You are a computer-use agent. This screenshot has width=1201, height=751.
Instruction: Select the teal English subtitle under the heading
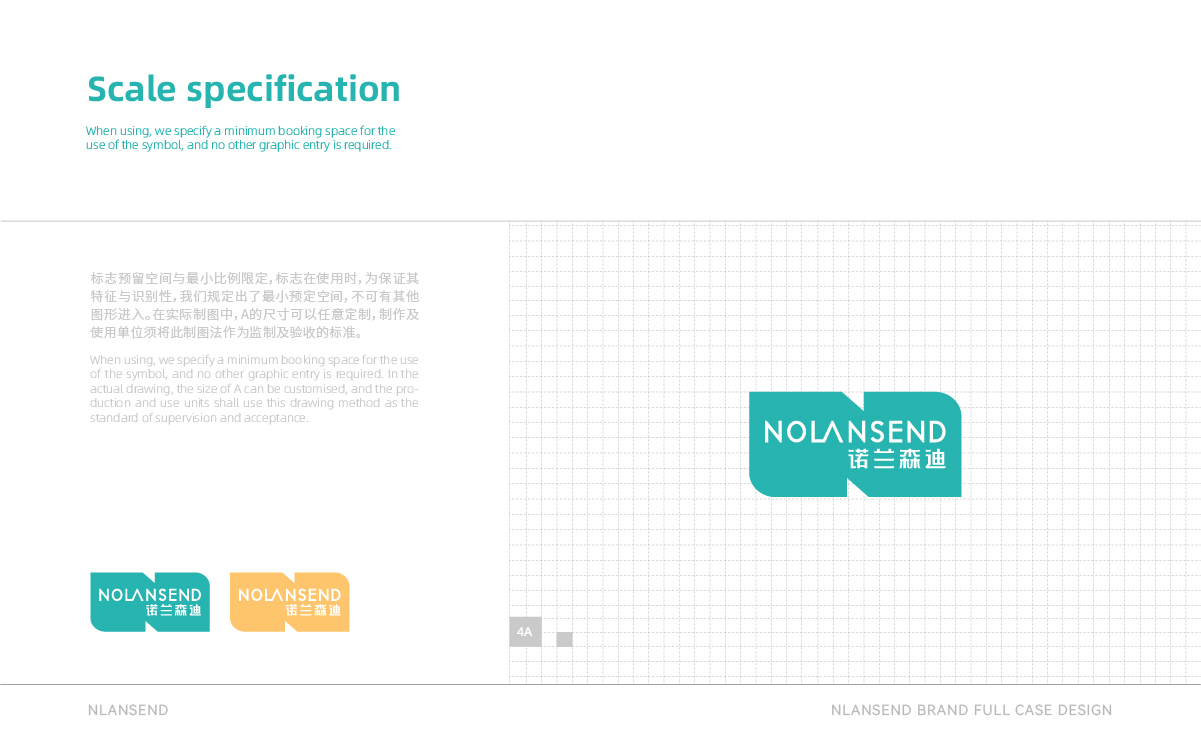241,138
